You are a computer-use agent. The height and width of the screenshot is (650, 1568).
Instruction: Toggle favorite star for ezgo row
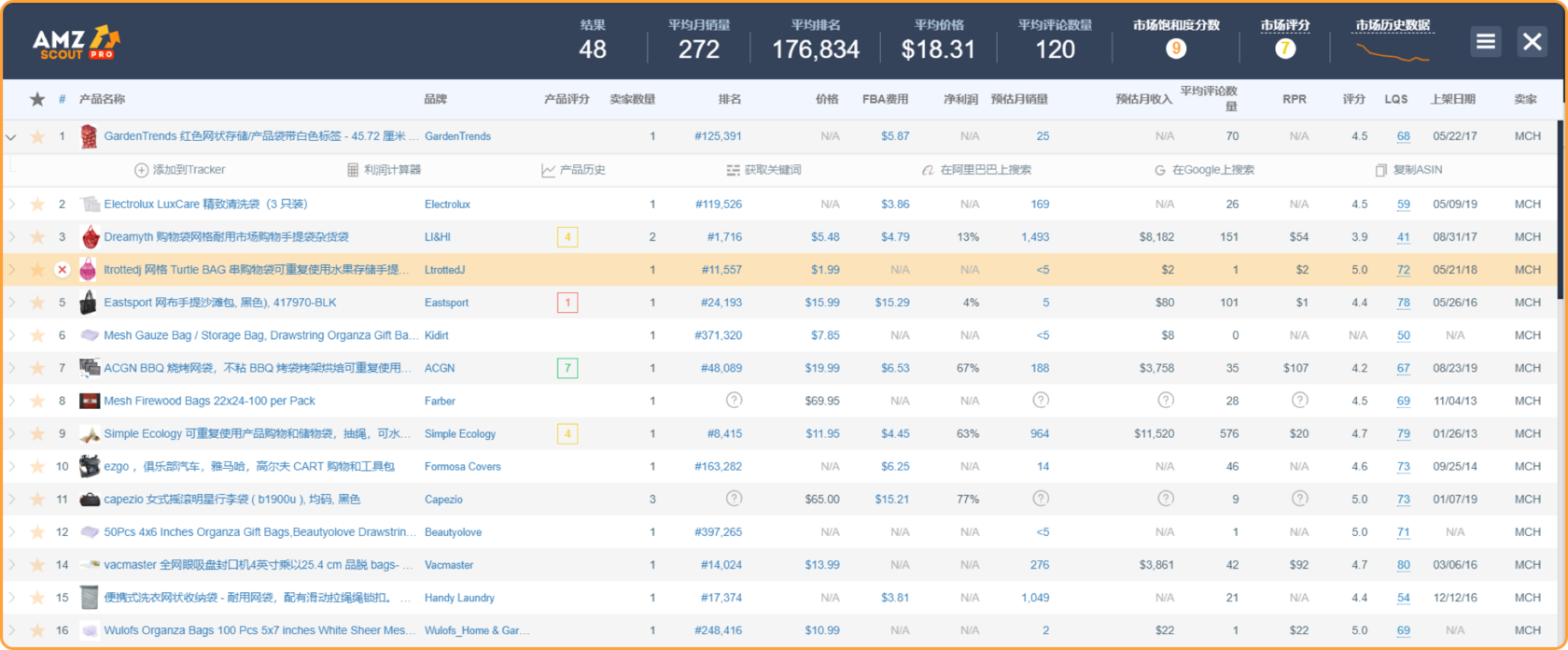tap(37, 466)
